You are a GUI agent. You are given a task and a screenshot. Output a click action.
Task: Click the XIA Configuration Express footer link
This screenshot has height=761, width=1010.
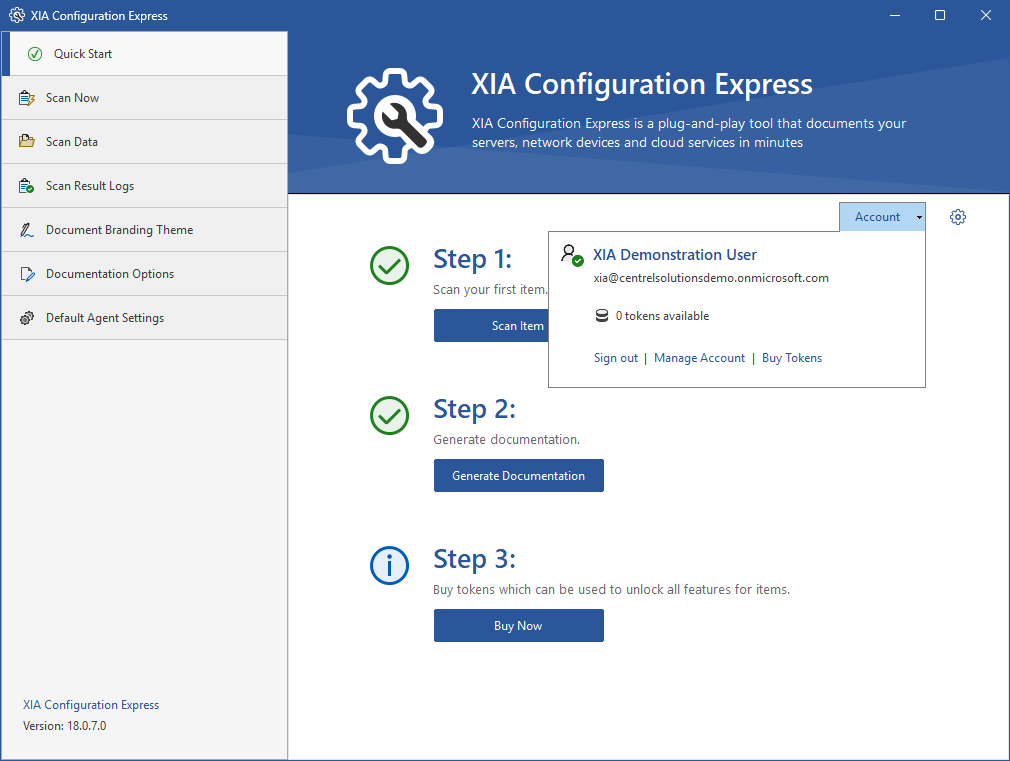[91, 705]
